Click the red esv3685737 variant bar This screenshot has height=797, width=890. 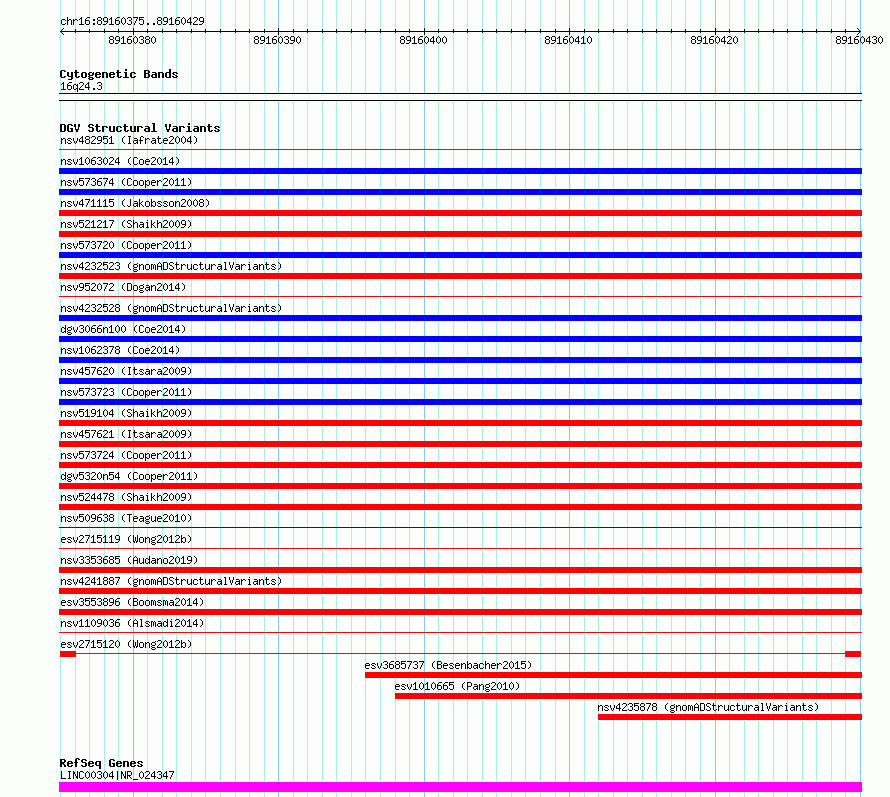(x=614, y=675)
